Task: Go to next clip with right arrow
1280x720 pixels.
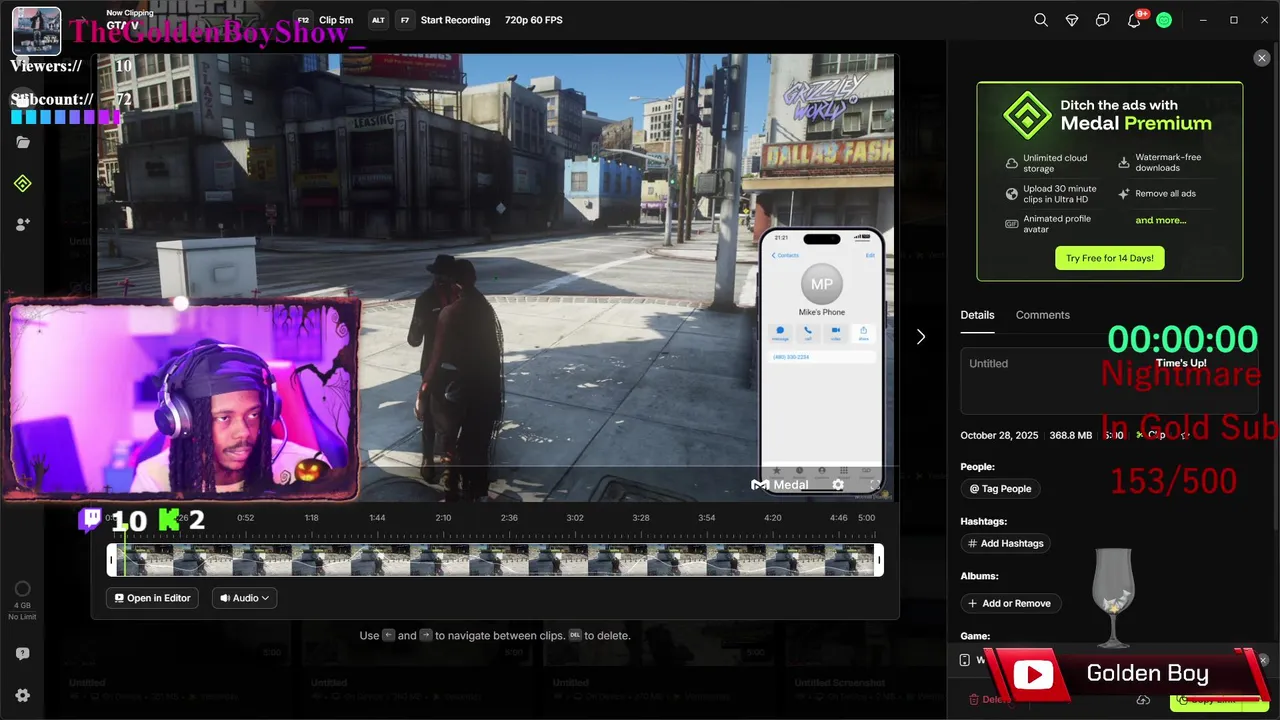Action: 921,337
